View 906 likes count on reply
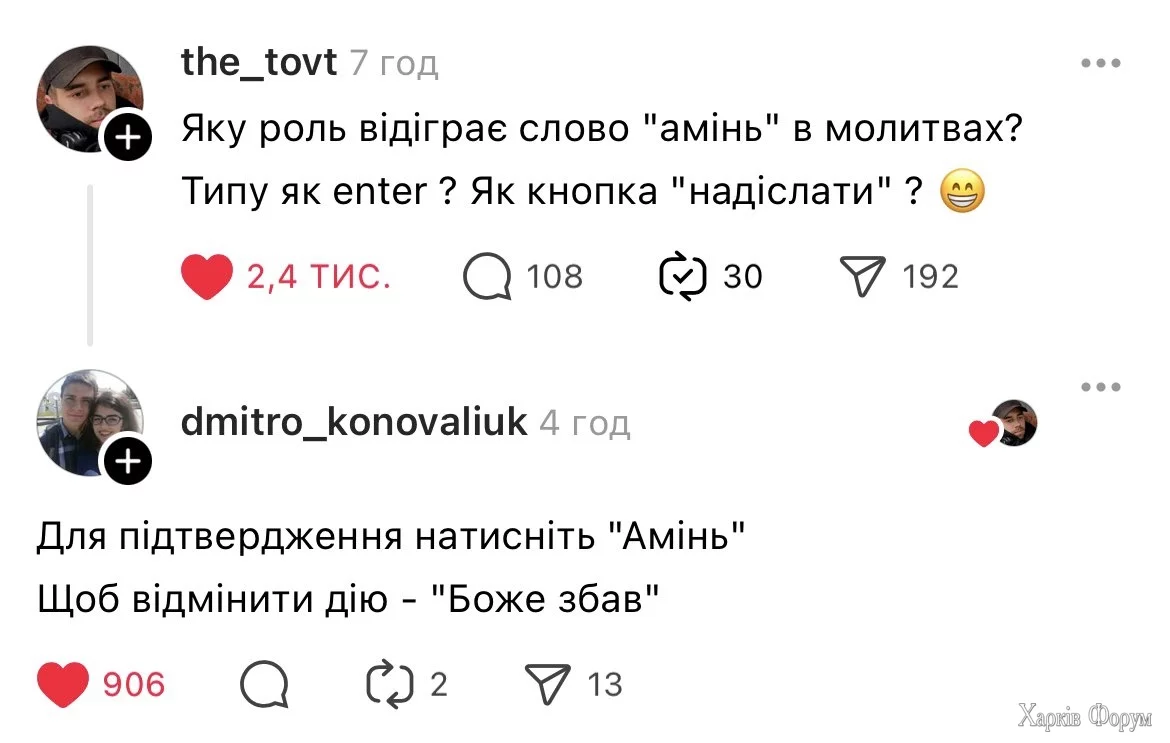The width and height of the screenshot is (1170, 743). [134, 684]
